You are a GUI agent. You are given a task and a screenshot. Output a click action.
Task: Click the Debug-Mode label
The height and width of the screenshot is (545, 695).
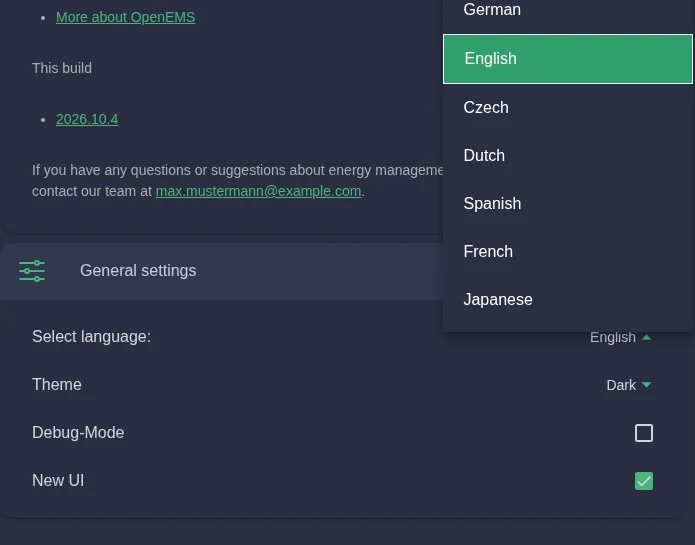point(78,432)
